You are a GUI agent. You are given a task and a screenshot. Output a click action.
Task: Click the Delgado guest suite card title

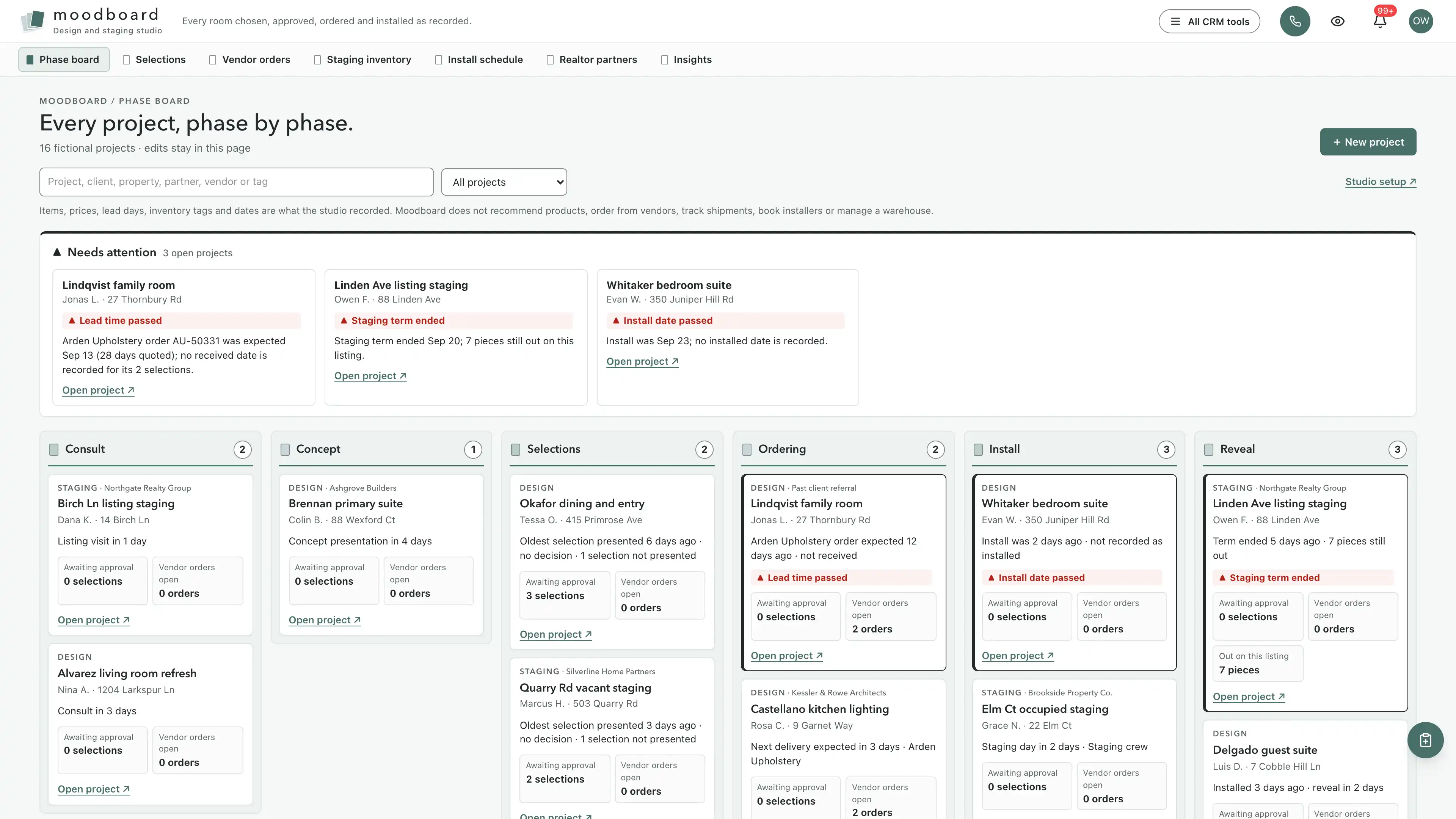tap(1265, 750)
